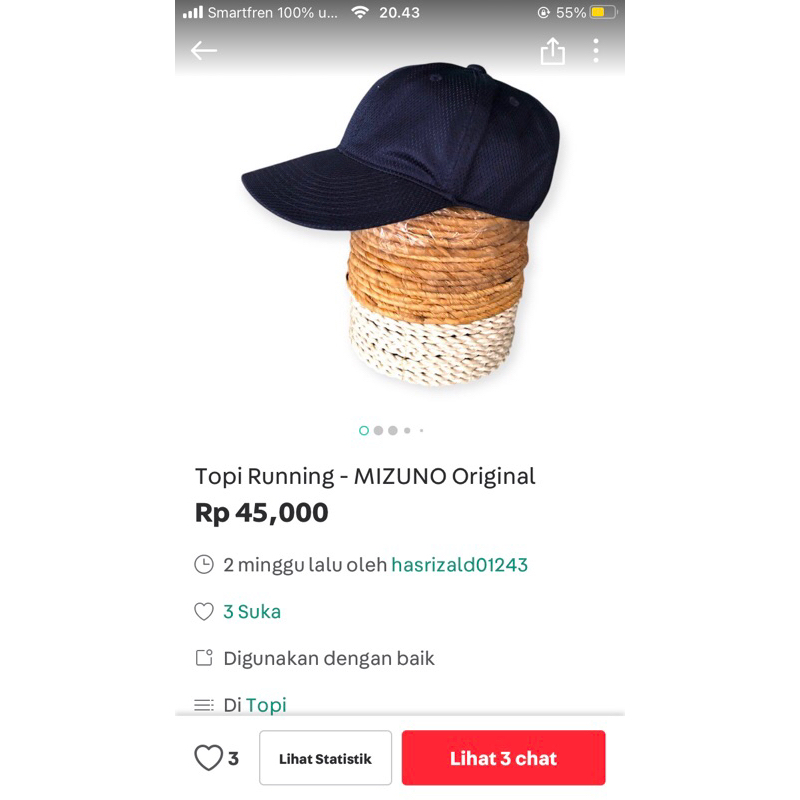
Task: Select the second carousel dot
Action: [379, 429]
